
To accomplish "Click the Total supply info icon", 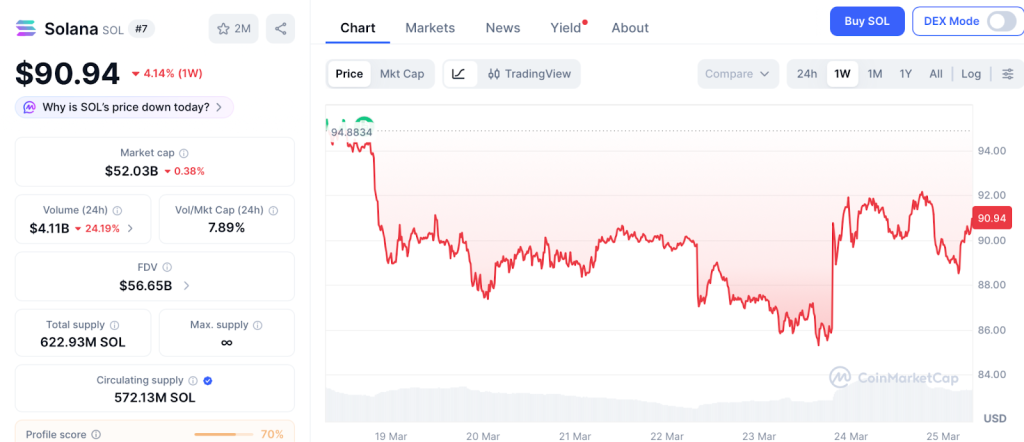I will [114, 325].
